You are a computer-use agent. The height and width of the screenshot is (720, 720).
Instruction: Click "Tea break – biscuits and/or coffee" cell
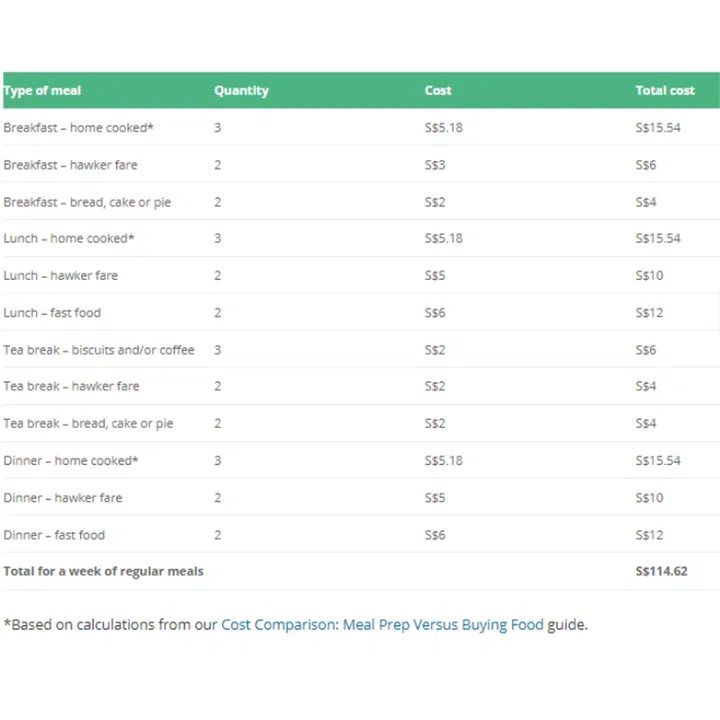(x=99, y=350)
